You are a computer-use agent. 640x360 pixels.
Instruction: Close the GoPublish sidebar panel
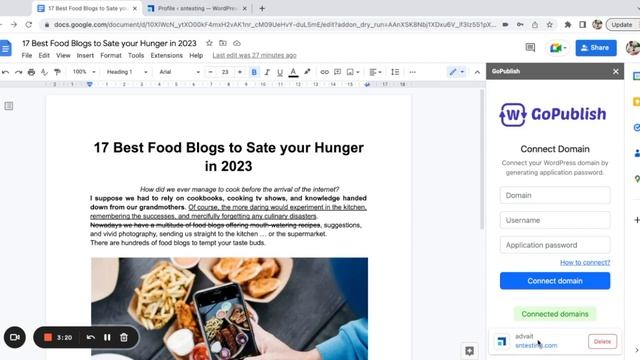tap(616, 71)
